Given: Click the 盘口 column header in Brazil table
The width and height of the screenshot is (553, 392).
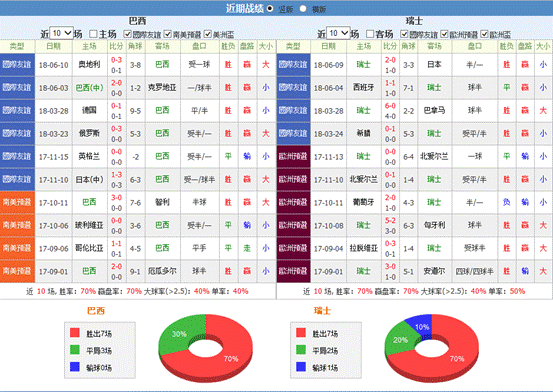Looking at the screenshot, I should click(200, 46).
